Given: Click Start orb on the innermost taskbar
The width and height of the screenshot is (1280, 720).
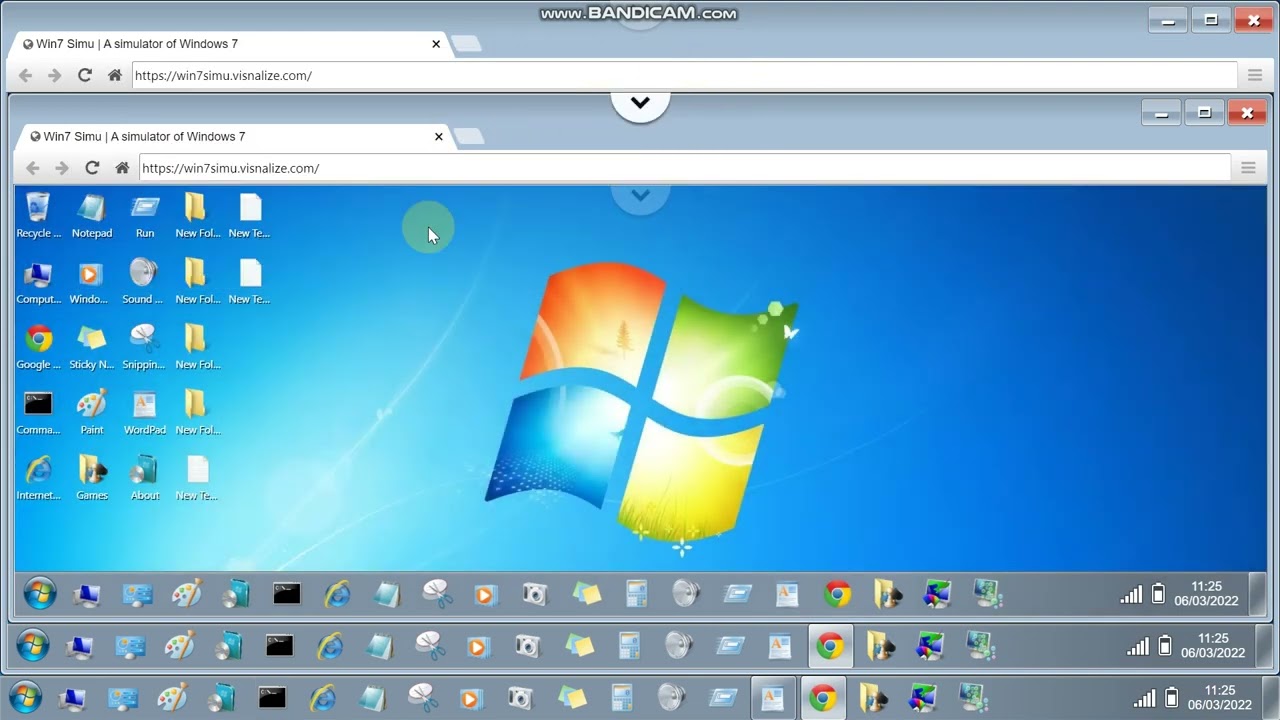Looking at the screenshot, I should (x=40, y=594).
